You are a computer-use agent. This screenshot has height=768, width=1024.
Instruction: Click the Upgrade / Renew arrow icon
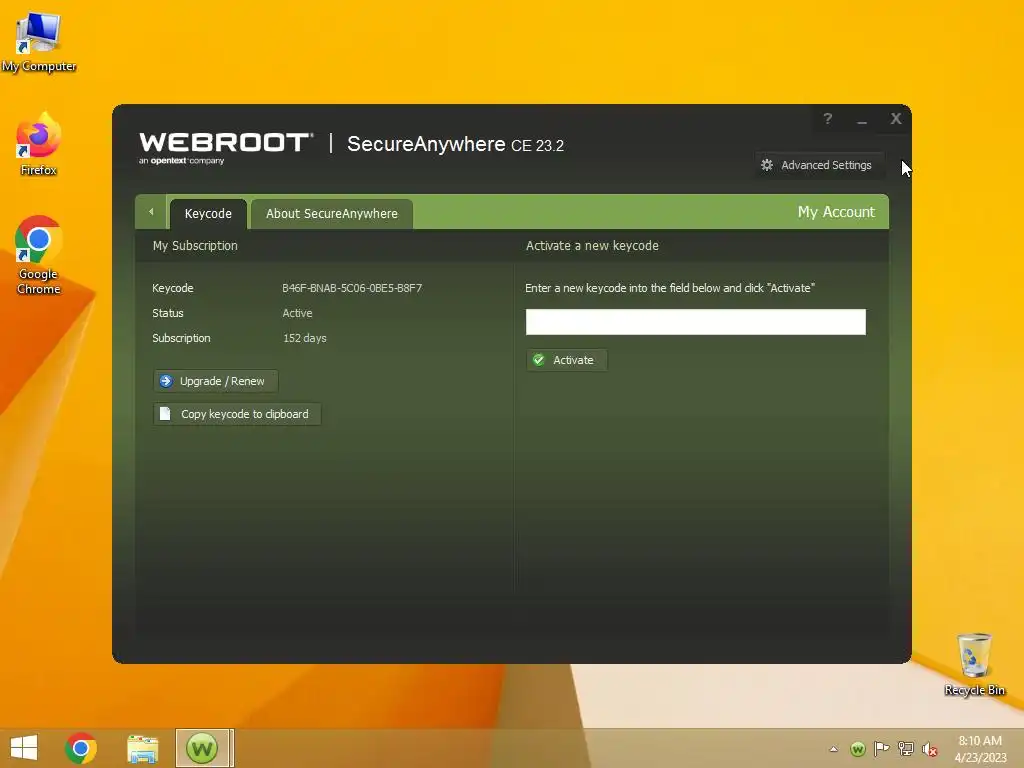(x=166, y=381)
